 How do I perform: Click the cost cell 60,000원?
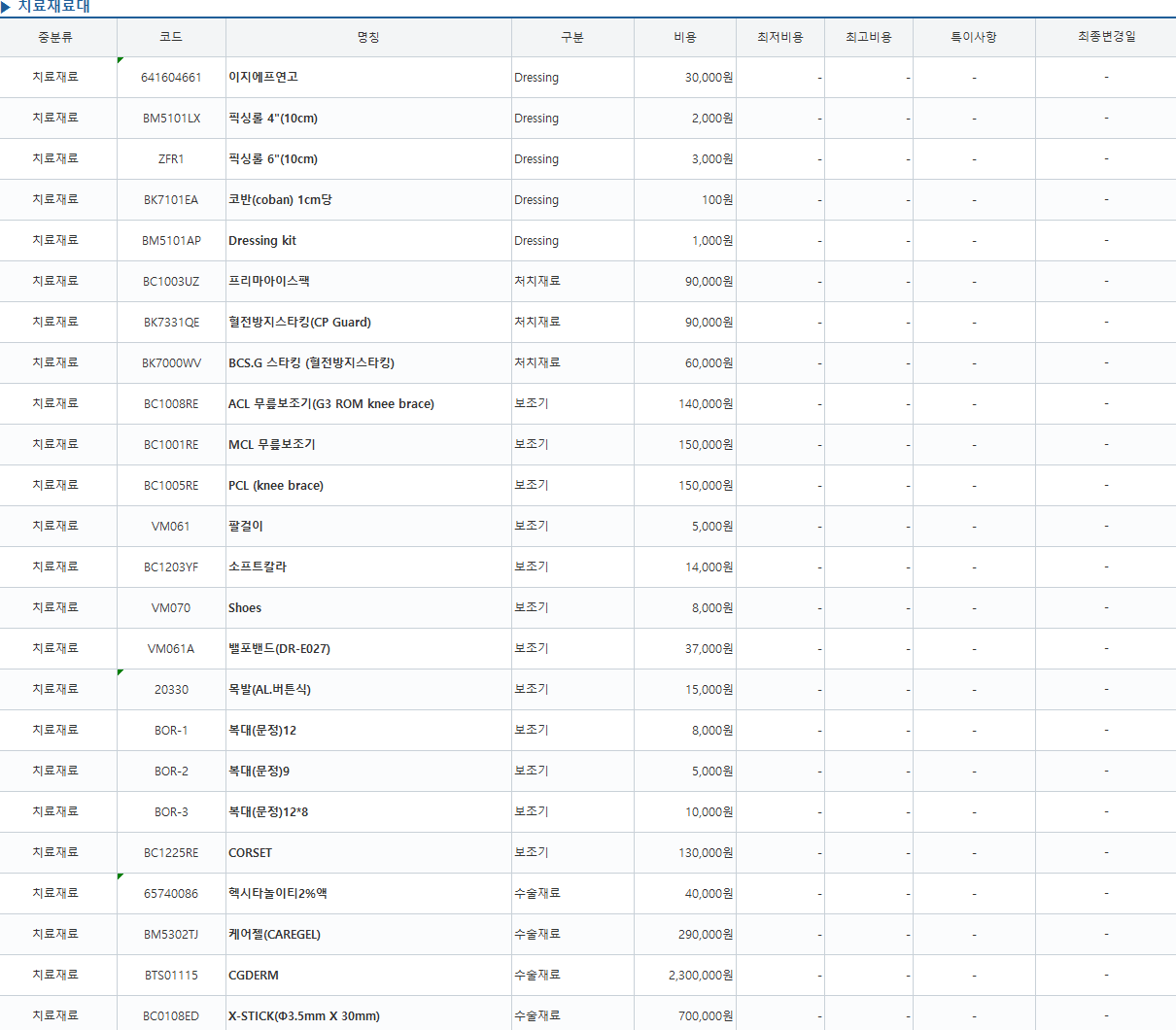pos(685,363)
